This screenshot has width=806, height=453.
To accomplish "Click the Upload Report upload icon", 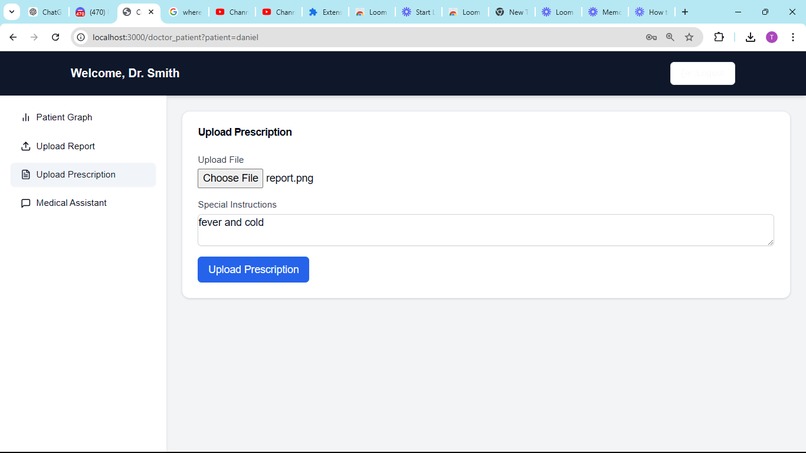I will point(26,146).
